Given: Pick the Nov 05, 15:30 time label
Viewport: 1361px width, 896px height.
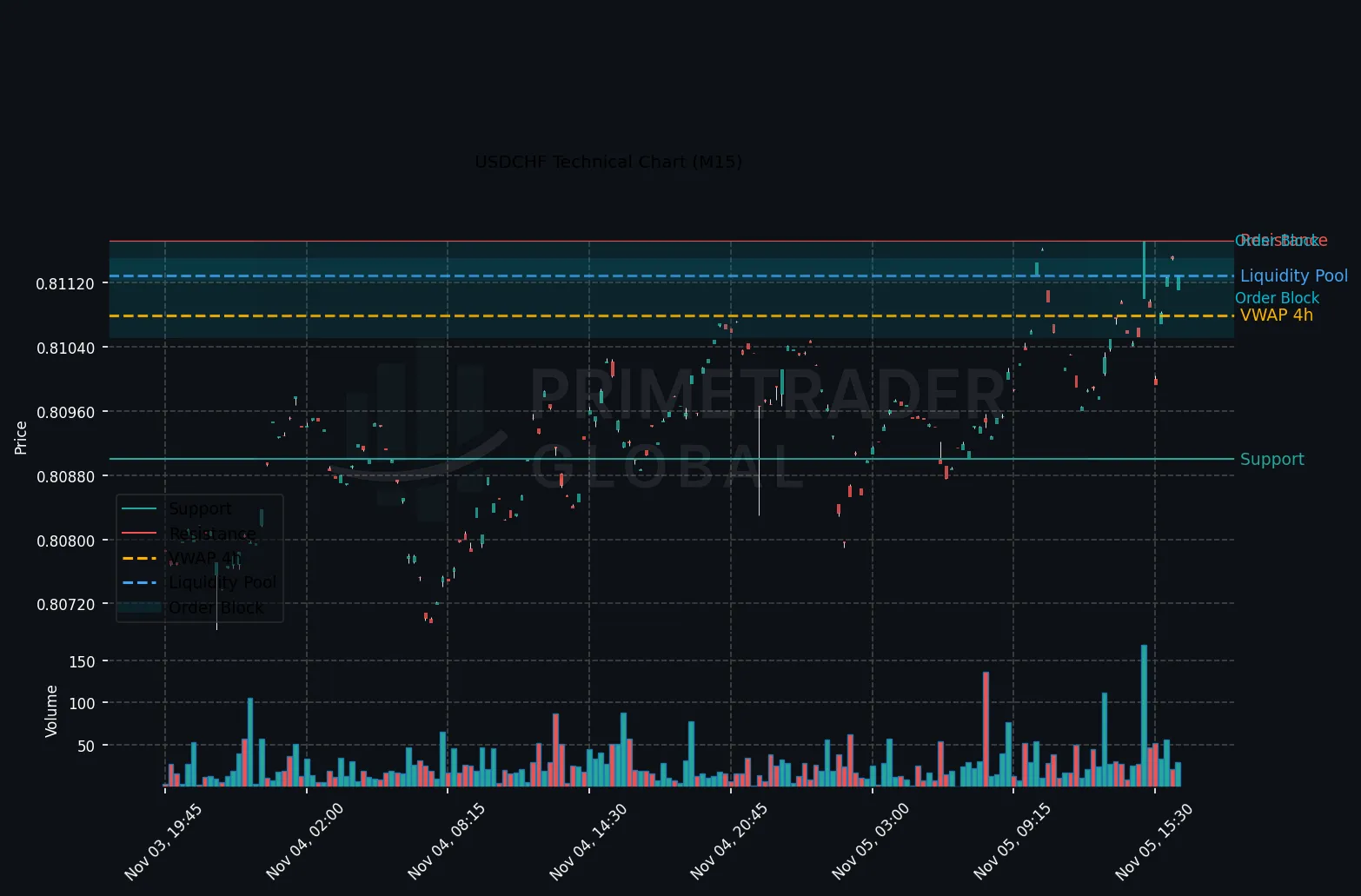Looking at the screenshot, I should coord(1154,842).
